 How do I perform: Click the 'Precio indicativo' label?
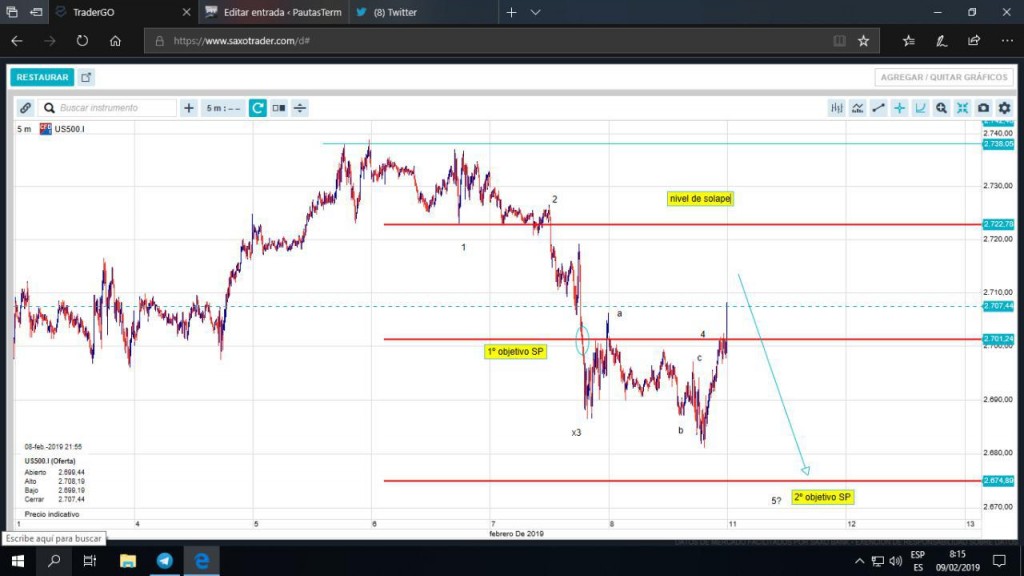click(x=52, y=514)
